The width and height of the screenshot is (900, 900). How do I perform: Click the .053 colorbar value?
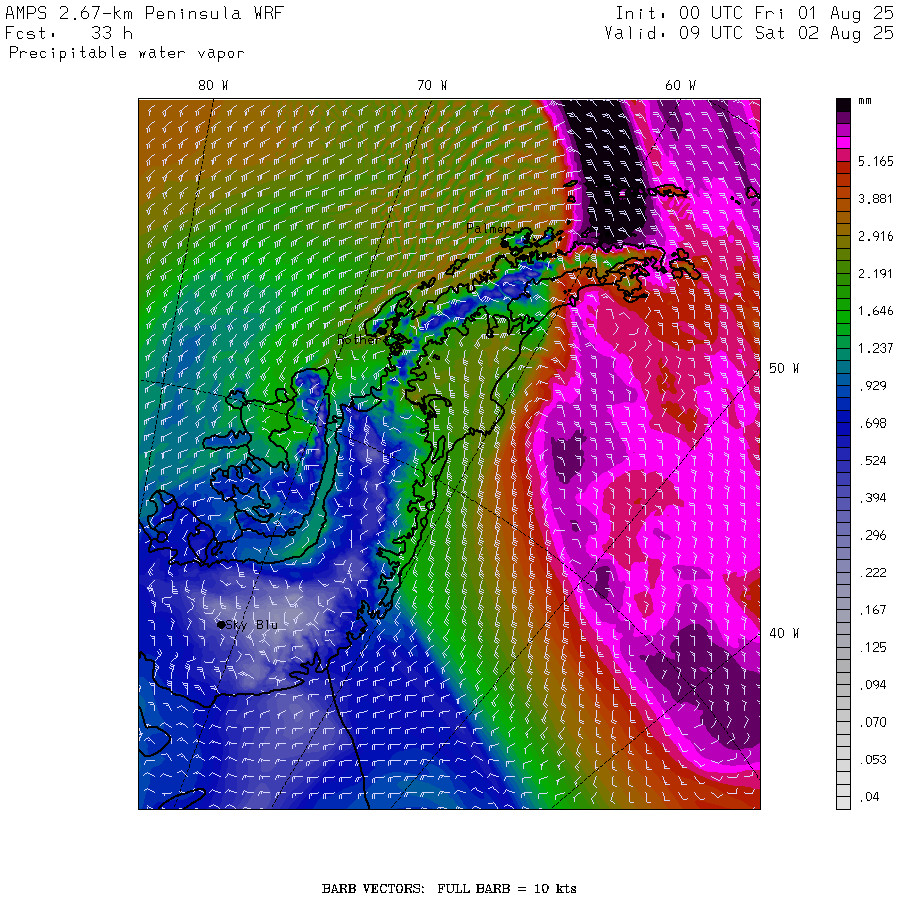[x=873, y=760]
